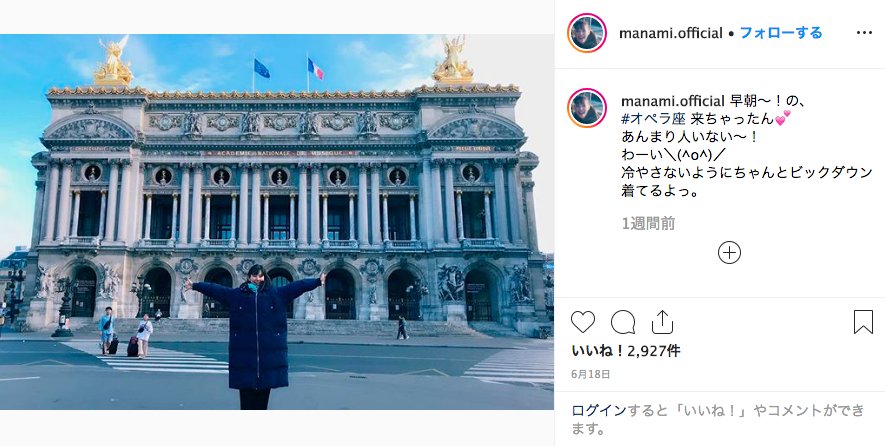Open manami.official profile from header username
The height and width of the screenshot is (446, 885).
click(x=671, y=33)
